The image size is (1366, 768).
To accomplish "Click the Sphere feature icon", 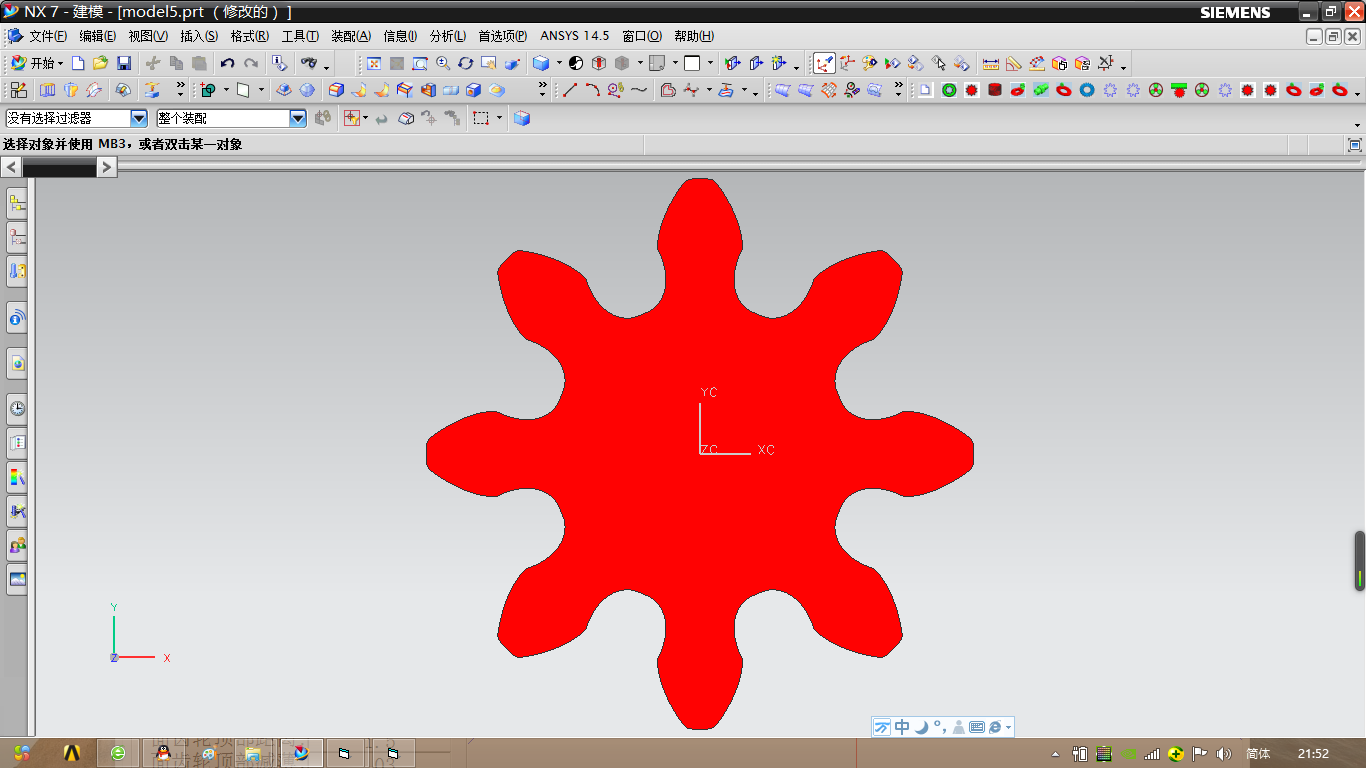I will point(307,90).
